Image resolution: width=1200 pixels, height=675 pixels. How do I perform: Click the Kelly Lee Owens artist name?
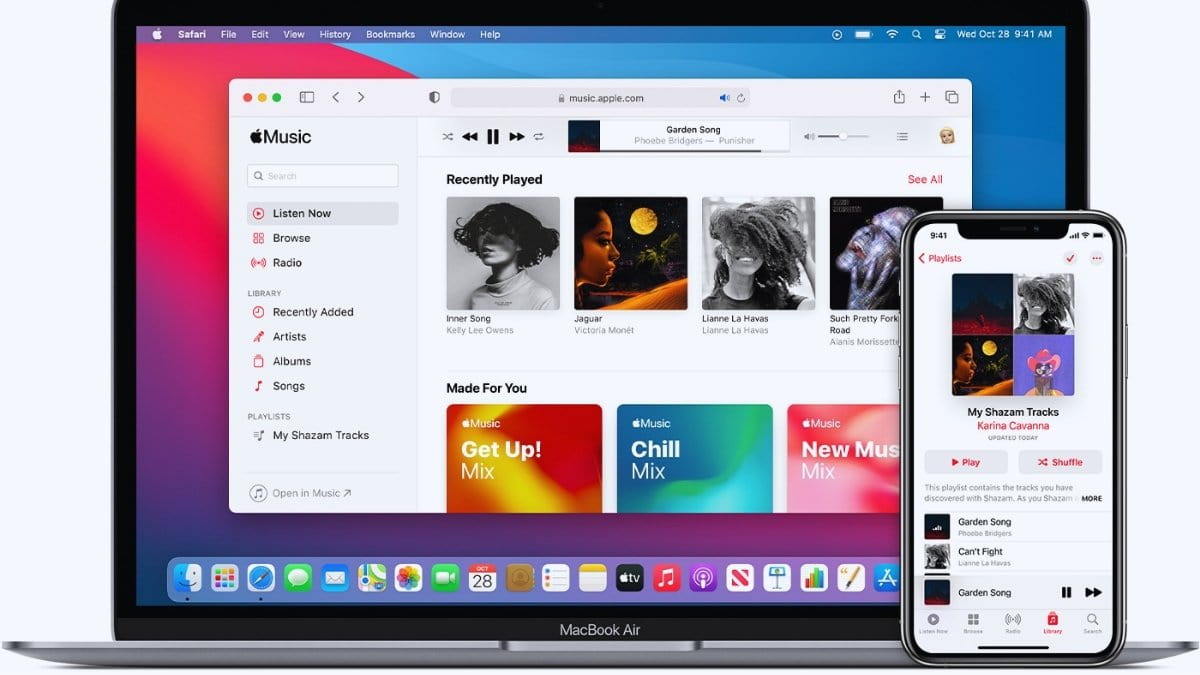(x=480, y=330)
